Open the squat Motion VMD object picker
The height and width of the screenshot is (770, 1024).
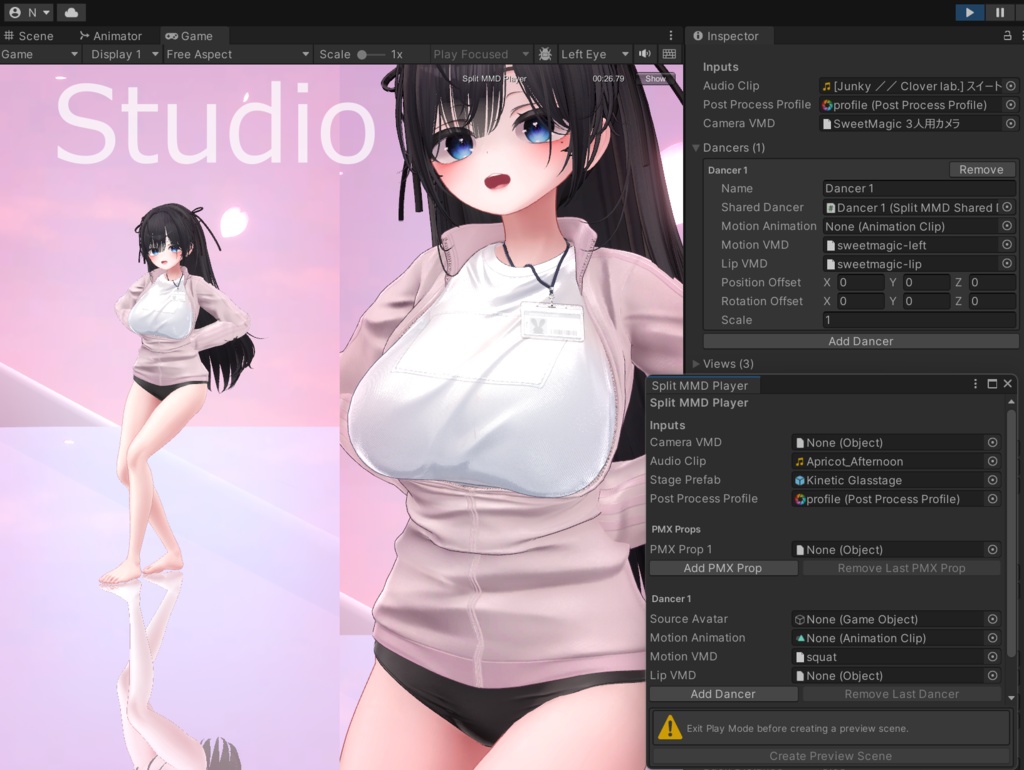tap(993, 657)
